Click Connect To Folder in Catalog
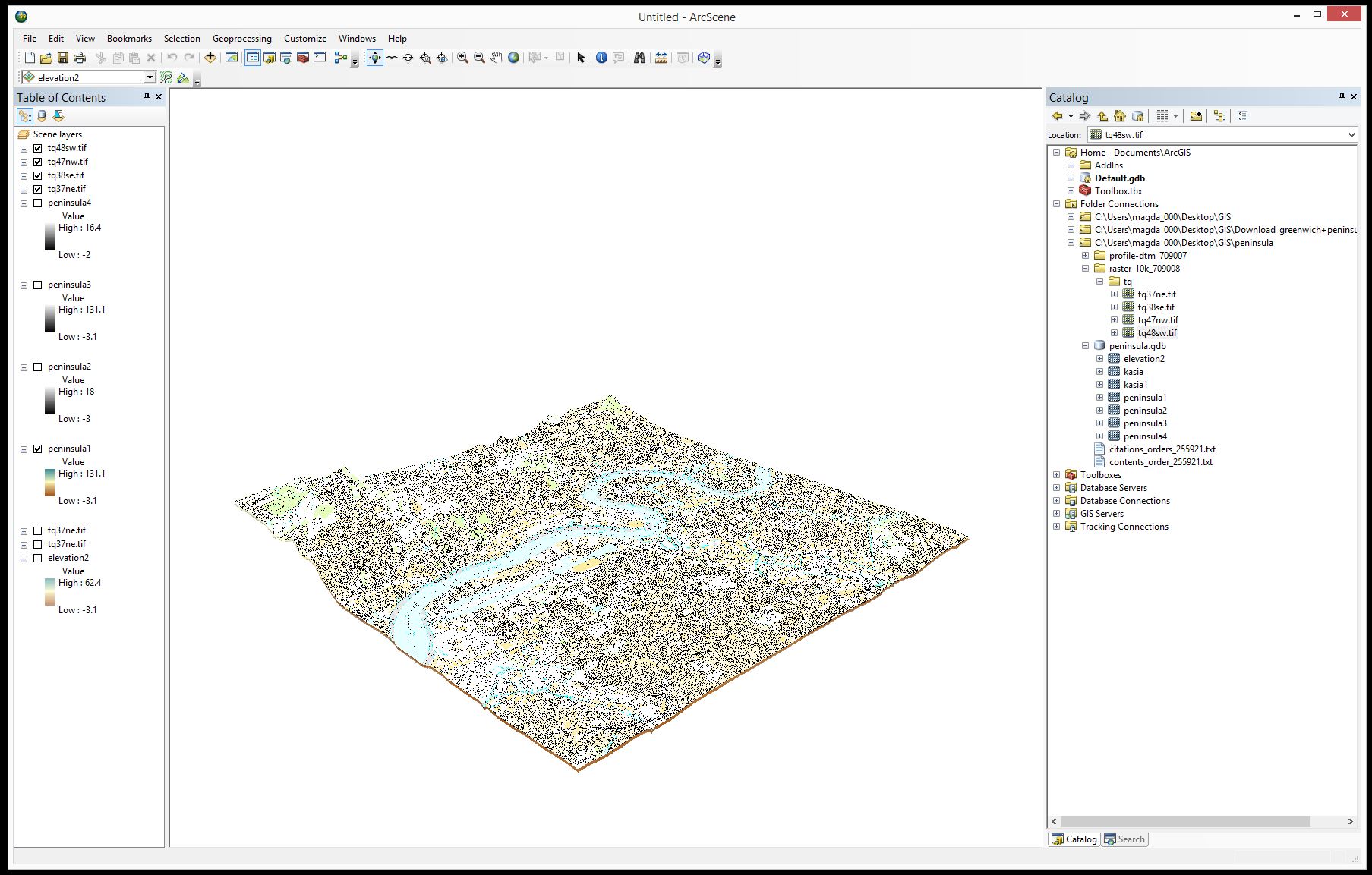Image resolution: width=1372 pixels, height=875 pixels. point(1196,116)
